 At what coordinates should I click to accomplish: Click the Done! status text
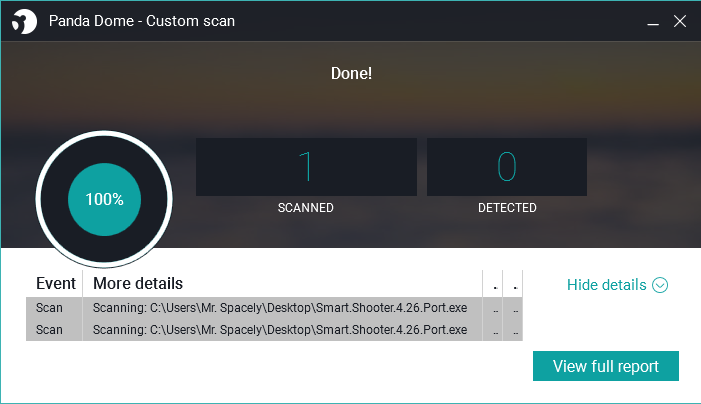point(351,73)
